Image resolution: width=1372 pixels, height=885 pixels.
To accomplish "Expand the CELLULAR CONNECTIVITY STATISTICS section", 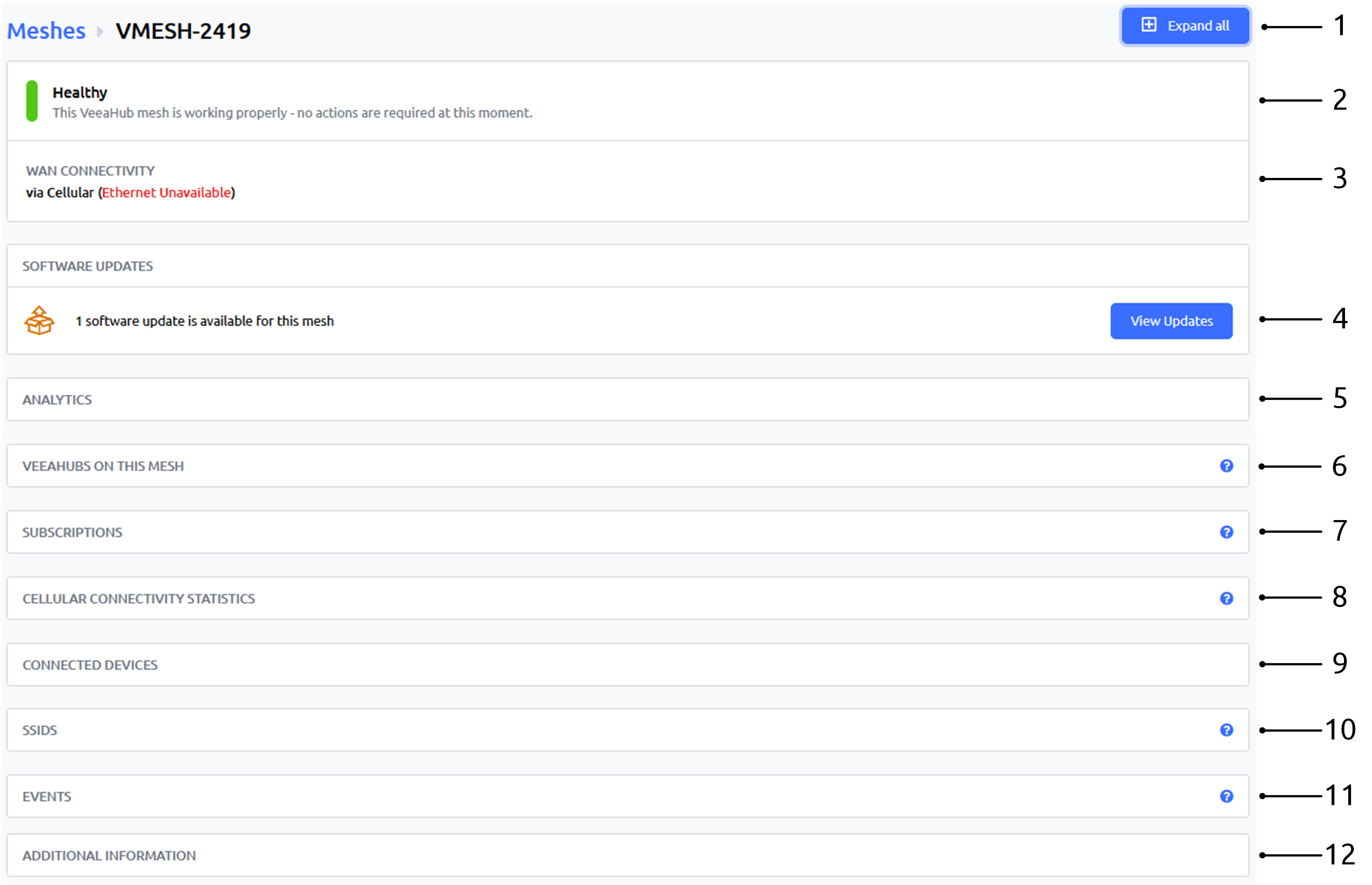I will click(628, 598).
